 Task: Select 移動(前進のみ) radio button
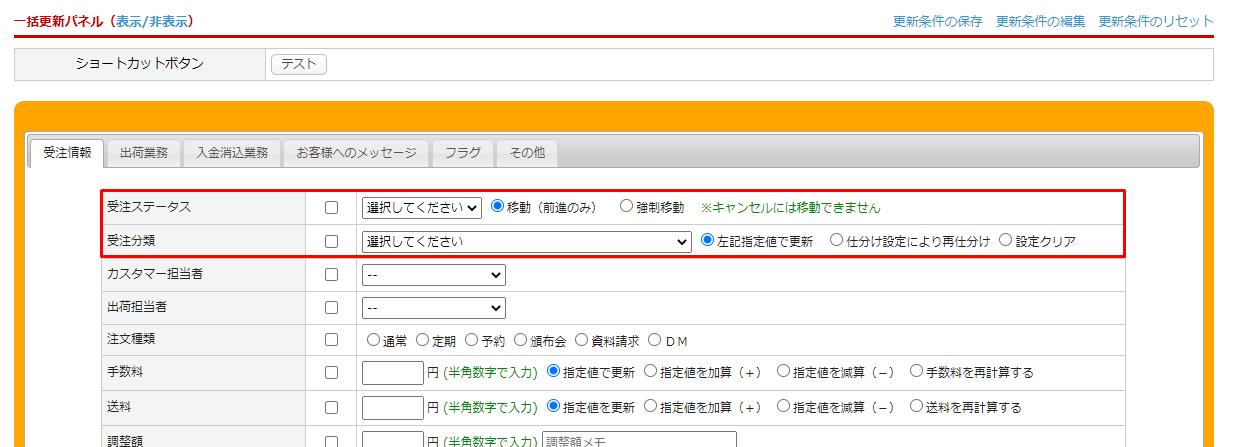tap(497, 207)
